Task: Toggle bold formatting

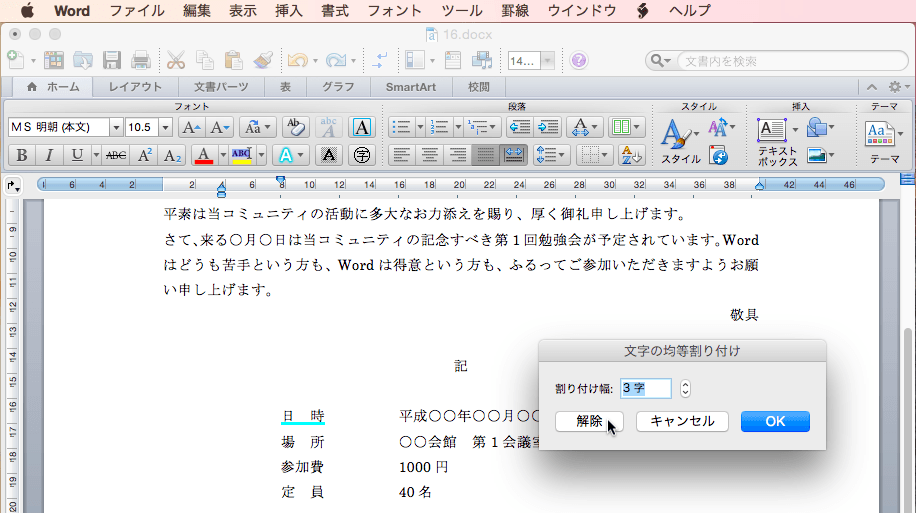Action: [x=22, y=155]
